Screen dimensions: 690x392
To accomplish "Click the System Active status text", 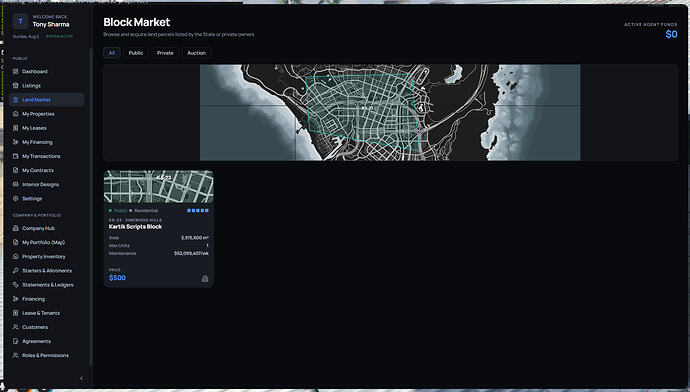I will [x=59, y=37].
